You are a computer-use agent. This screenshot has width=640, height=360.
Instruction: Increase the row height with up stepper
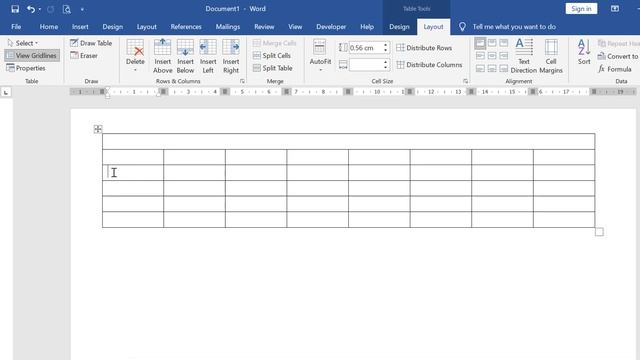coord(385,45)
